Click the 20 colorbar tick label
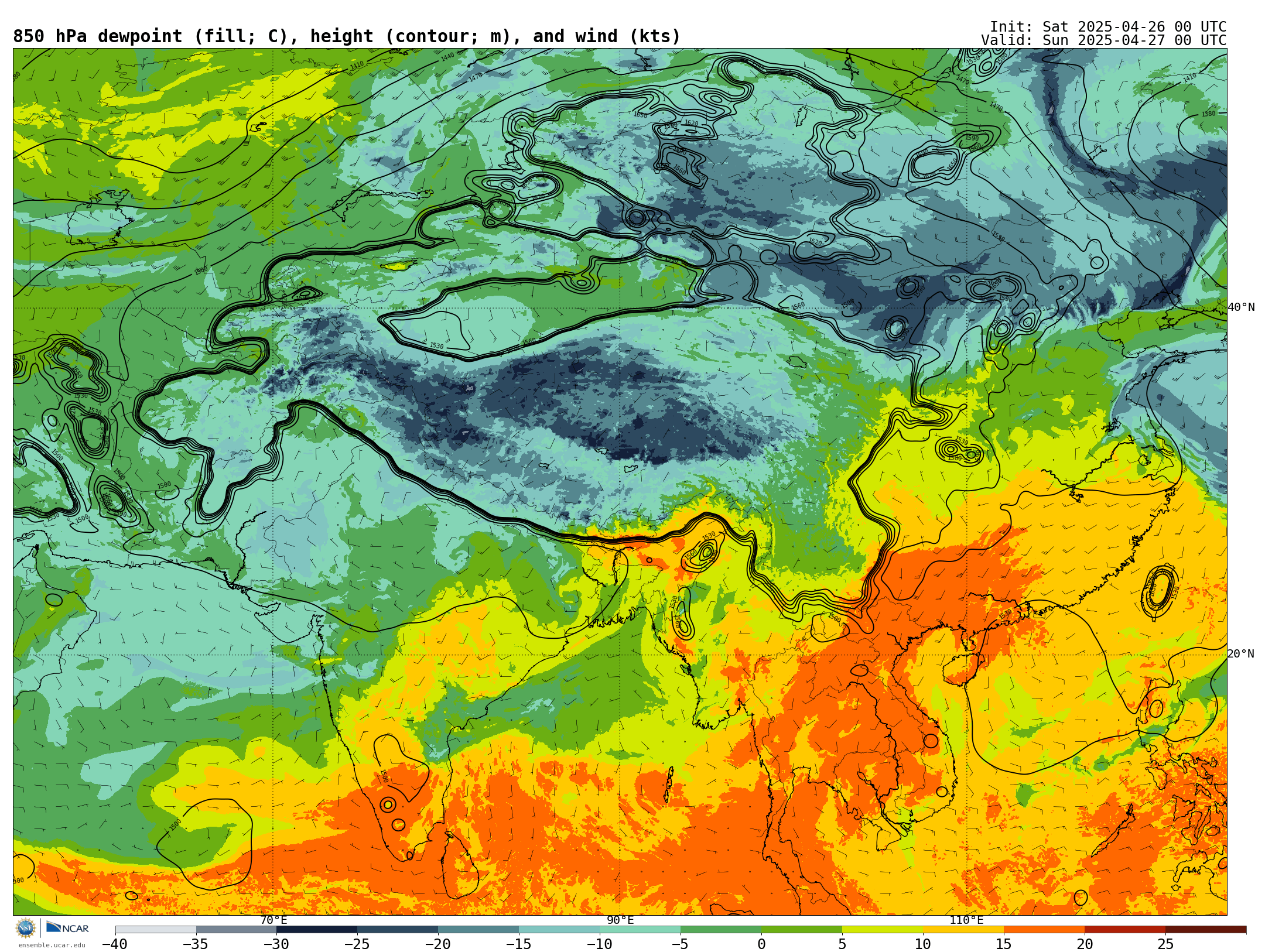This screenshot has height=952, width=1265. pyautogui.click(x=1085, y=944)
